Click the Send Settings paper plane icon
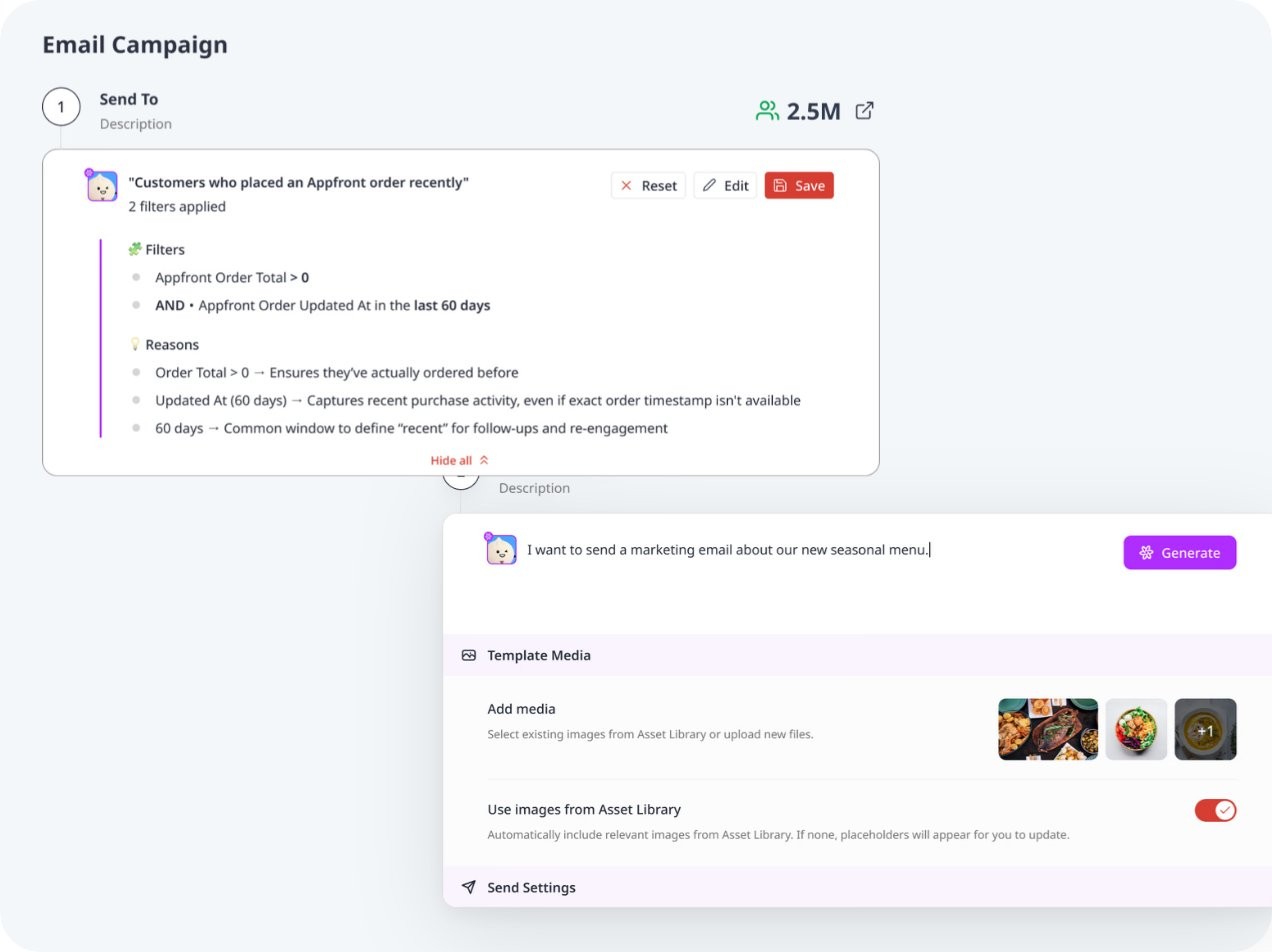 point(469,887)
